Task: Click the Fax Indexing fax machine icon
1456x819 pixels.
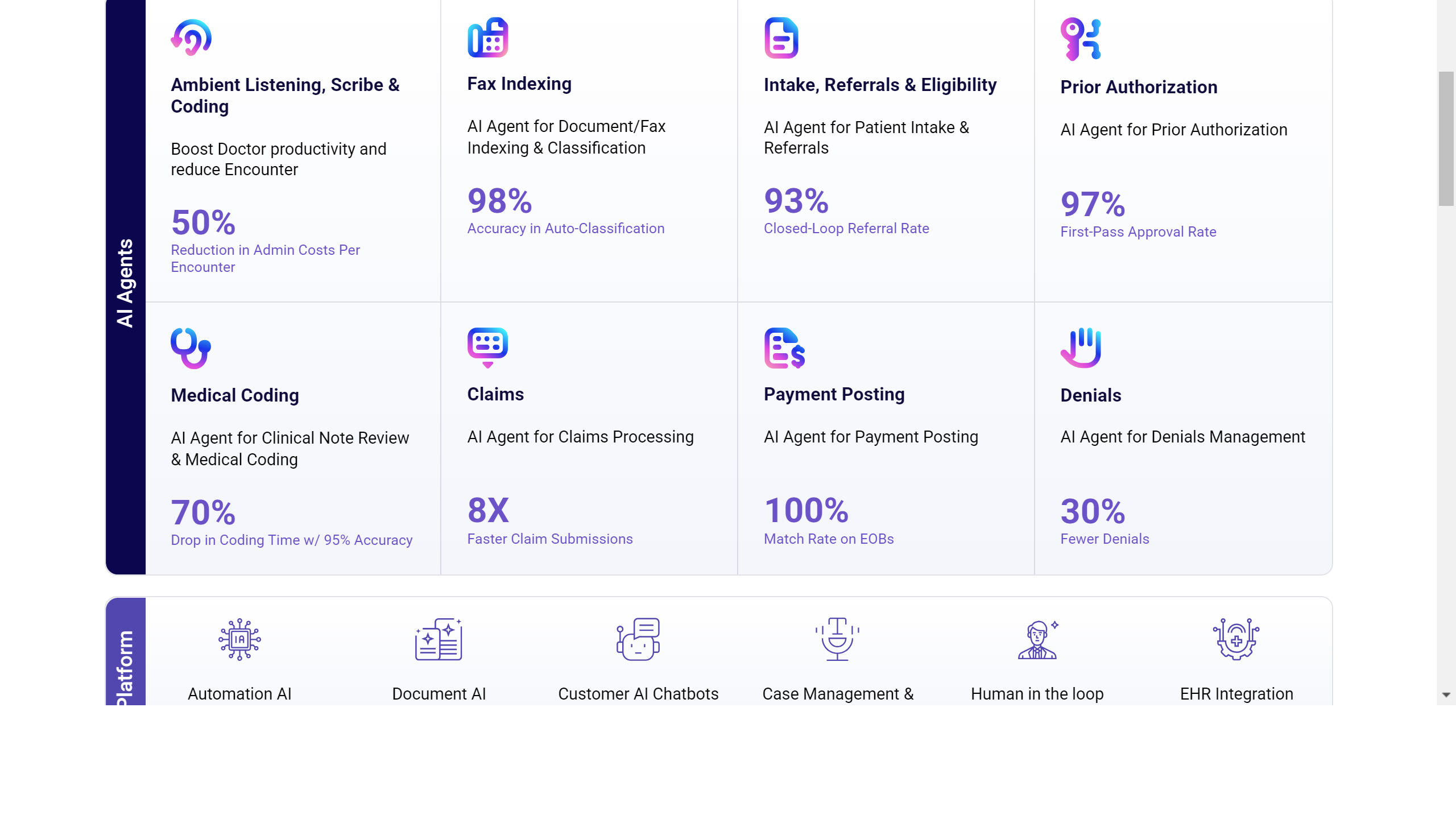Action: coord(487,38)
